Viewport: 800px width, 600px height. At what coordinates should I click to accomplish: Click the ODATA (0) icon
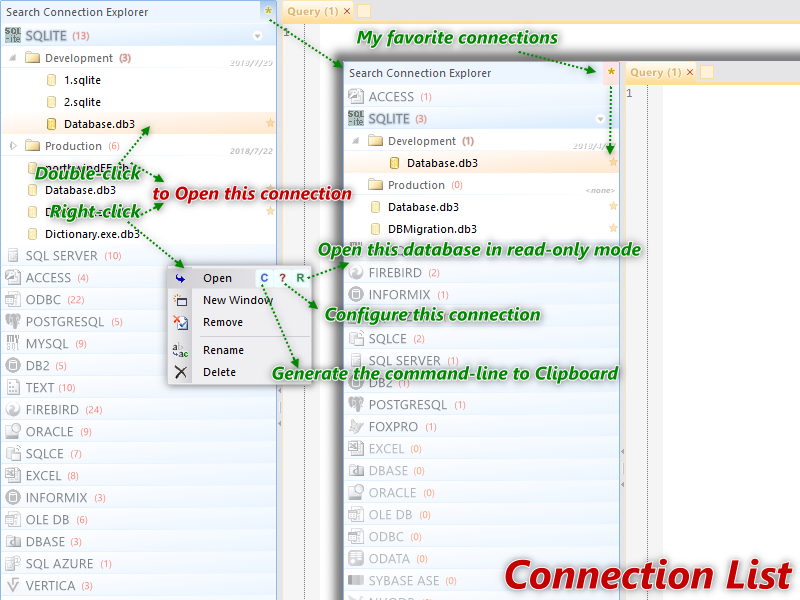(x=356, y=558)
